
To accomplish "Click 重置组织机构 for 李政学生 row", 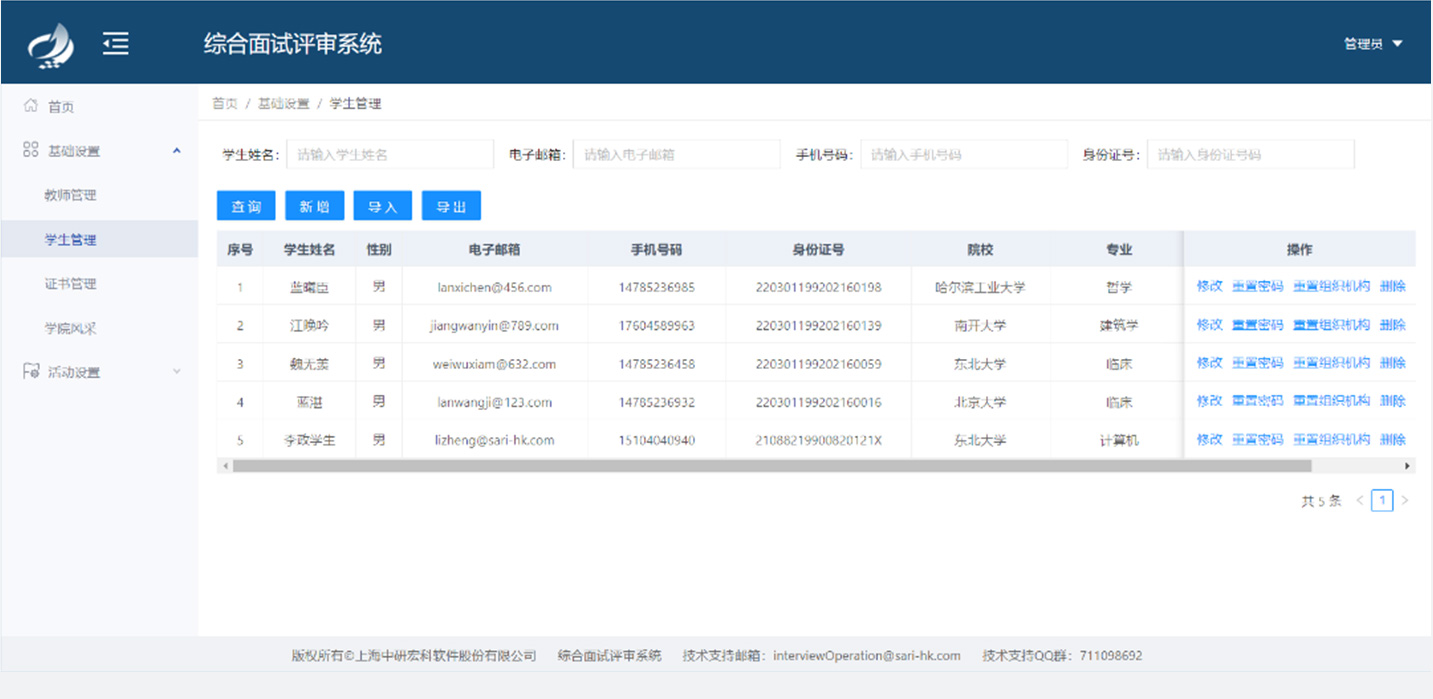I will (1331, 439).
